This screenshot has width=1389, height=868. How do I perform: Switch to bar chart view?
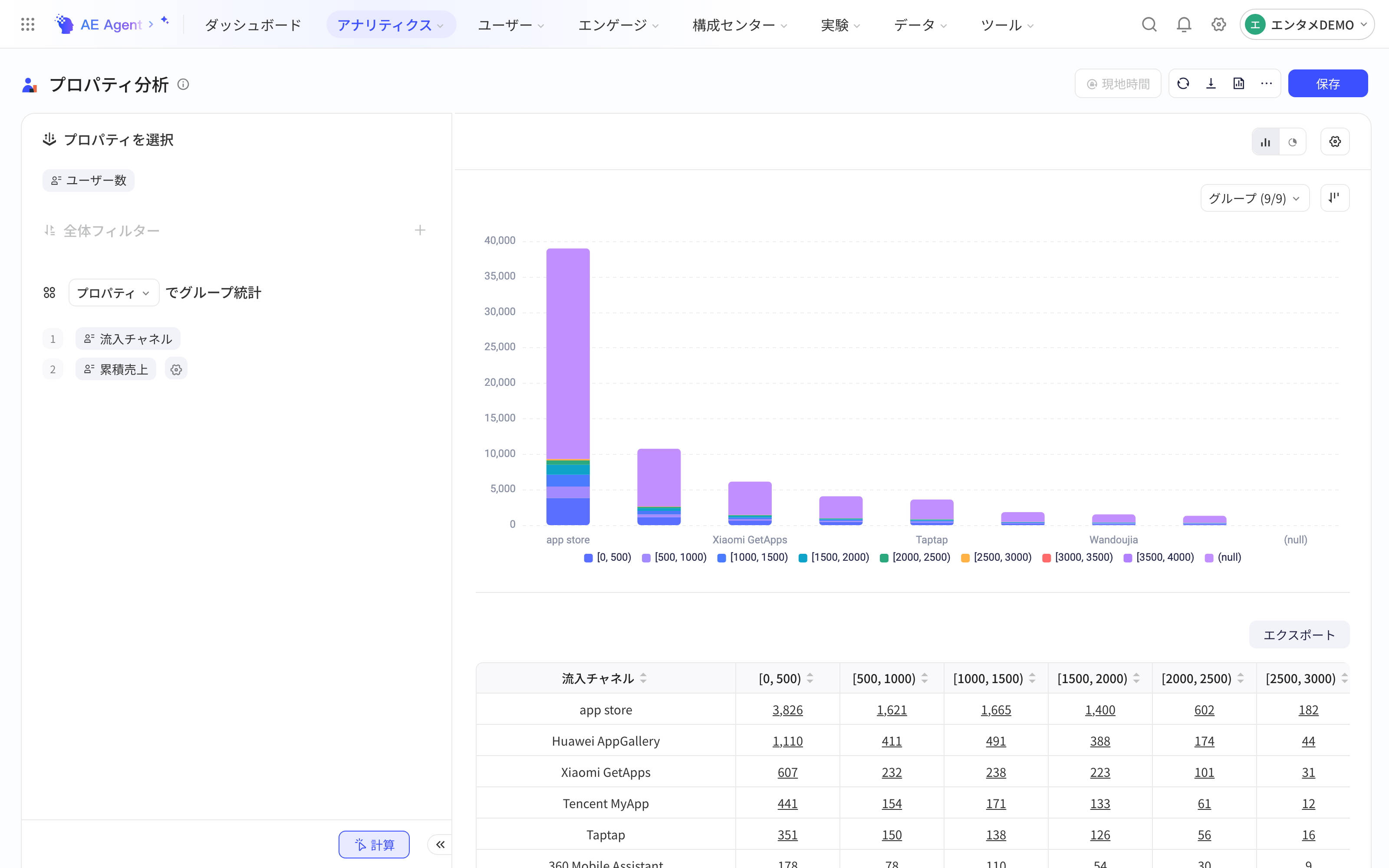pyautogui.click(x=1266, y=142)
